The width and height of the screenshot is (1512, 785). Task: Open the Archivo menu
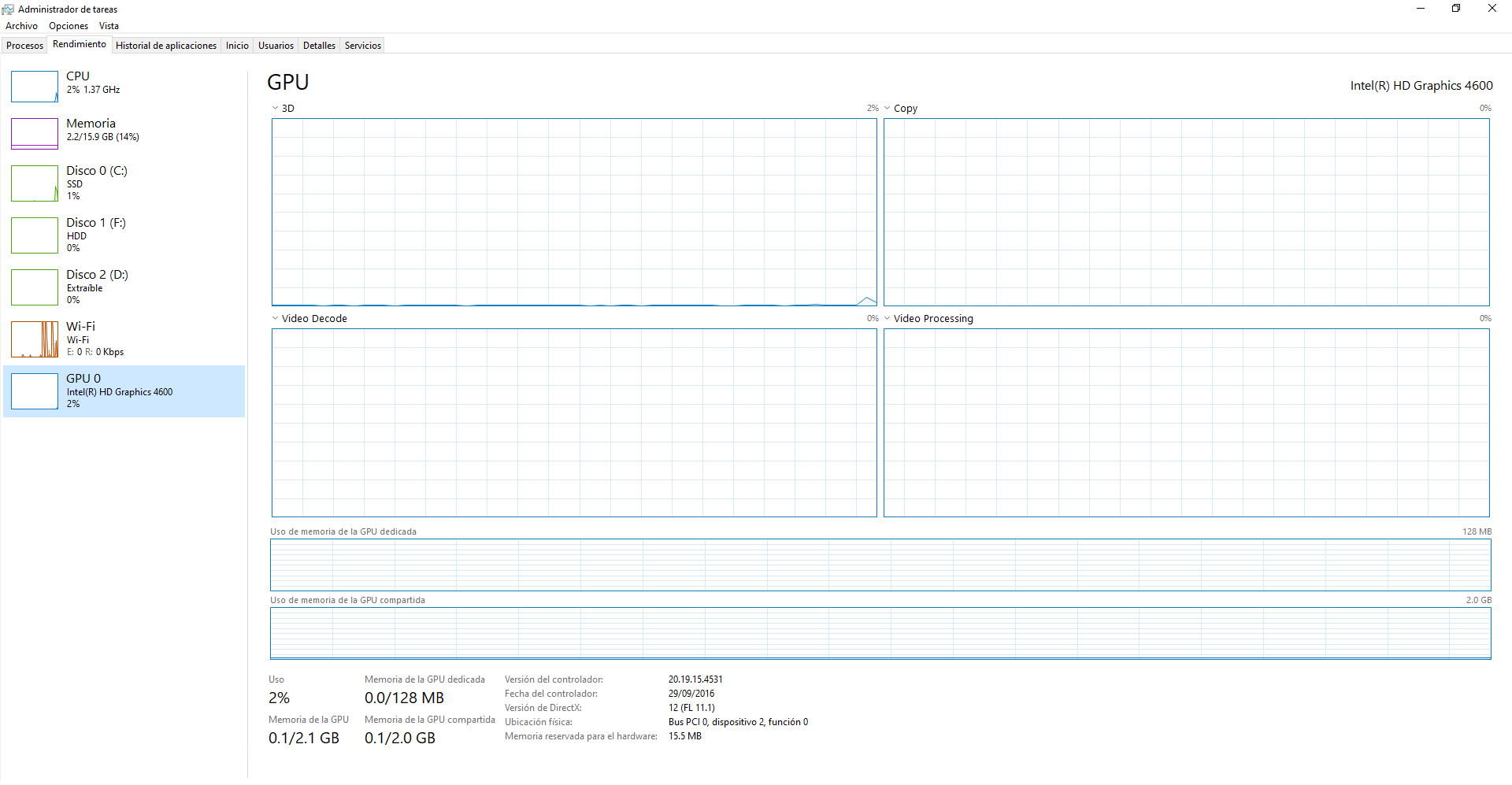click(21, 26)
